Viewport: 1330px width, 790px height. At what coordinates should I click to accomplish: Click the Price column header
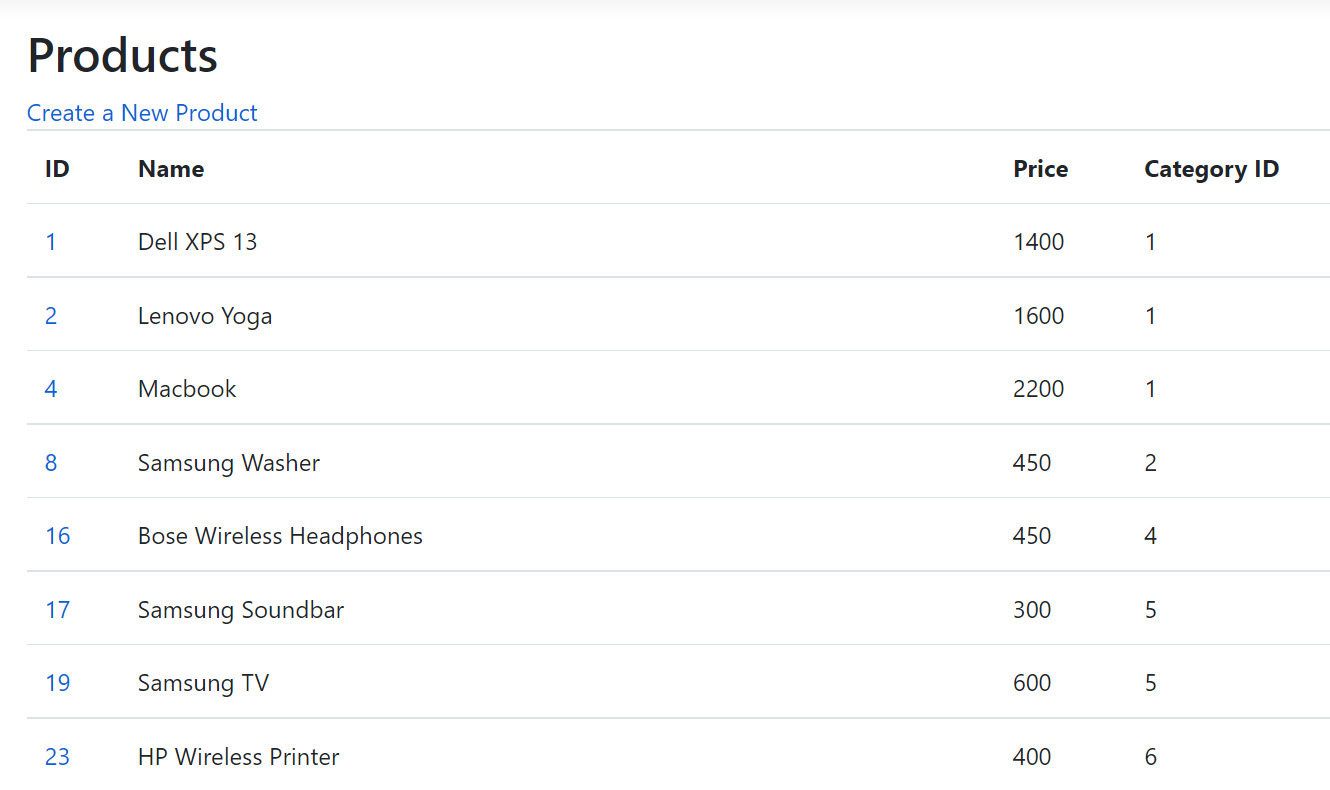[1041, 169]
